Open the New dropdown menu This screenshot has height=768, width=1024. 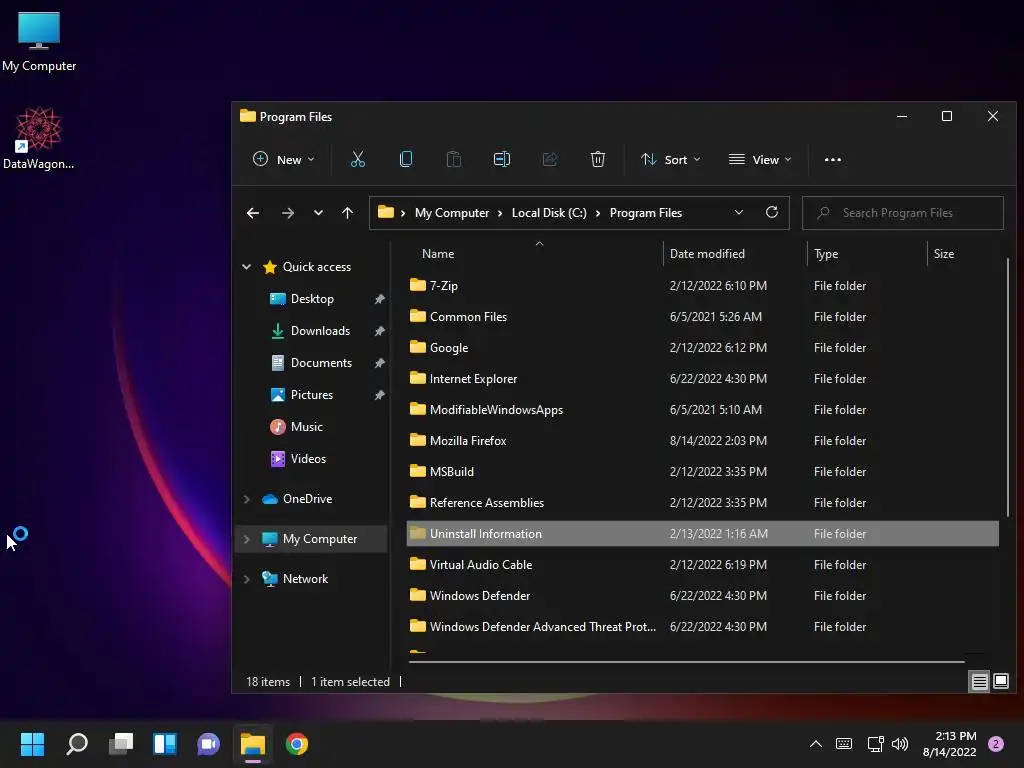point(283,159)
